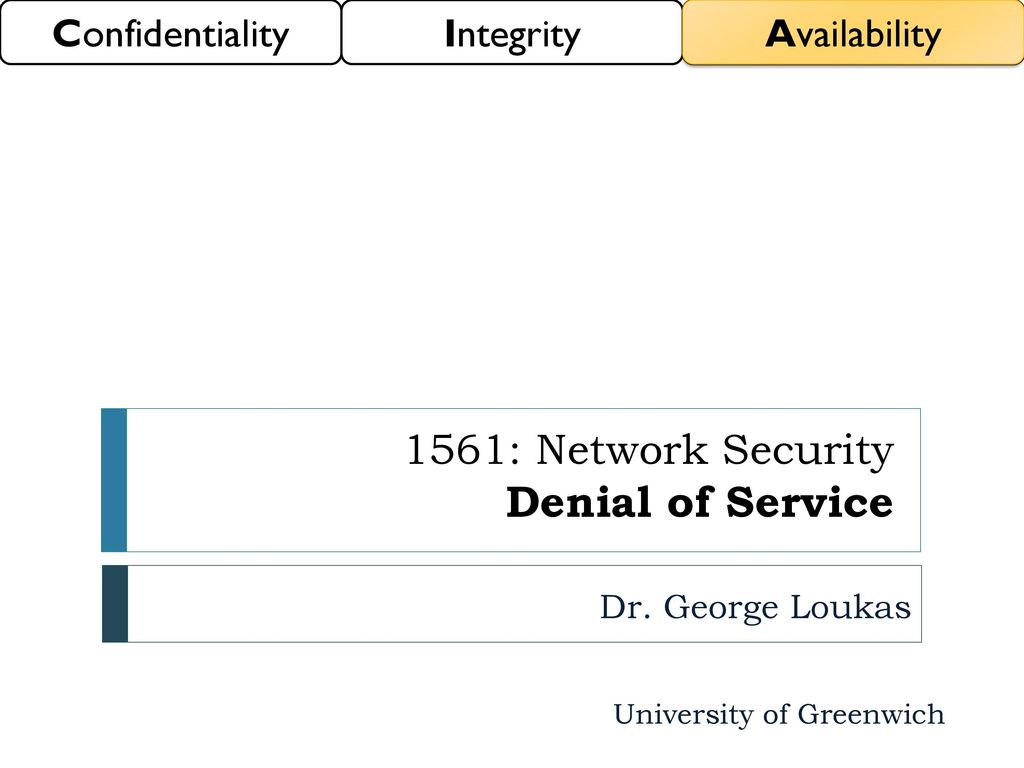Click the bold letter C in Confidentiality
1024x768 pixels.
[66, 34]
